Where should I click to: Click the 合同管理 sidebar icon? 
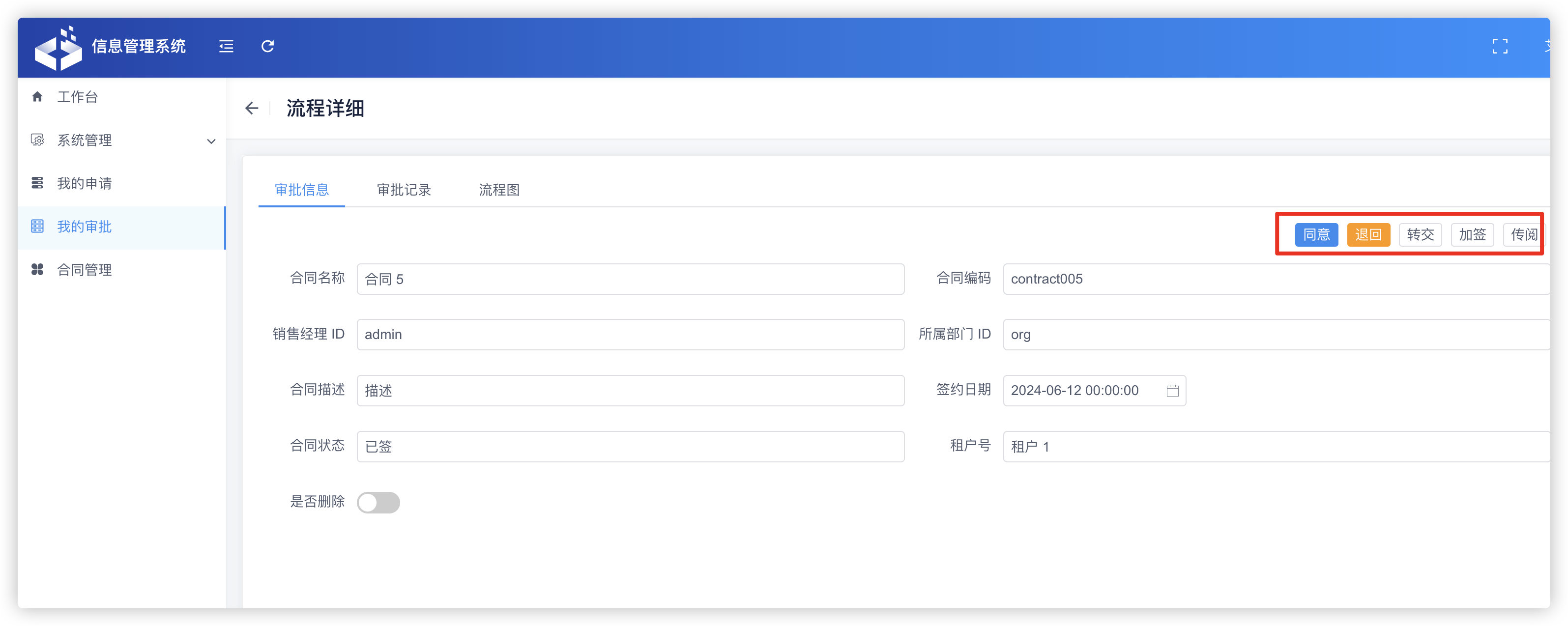[x=38, y=269]
